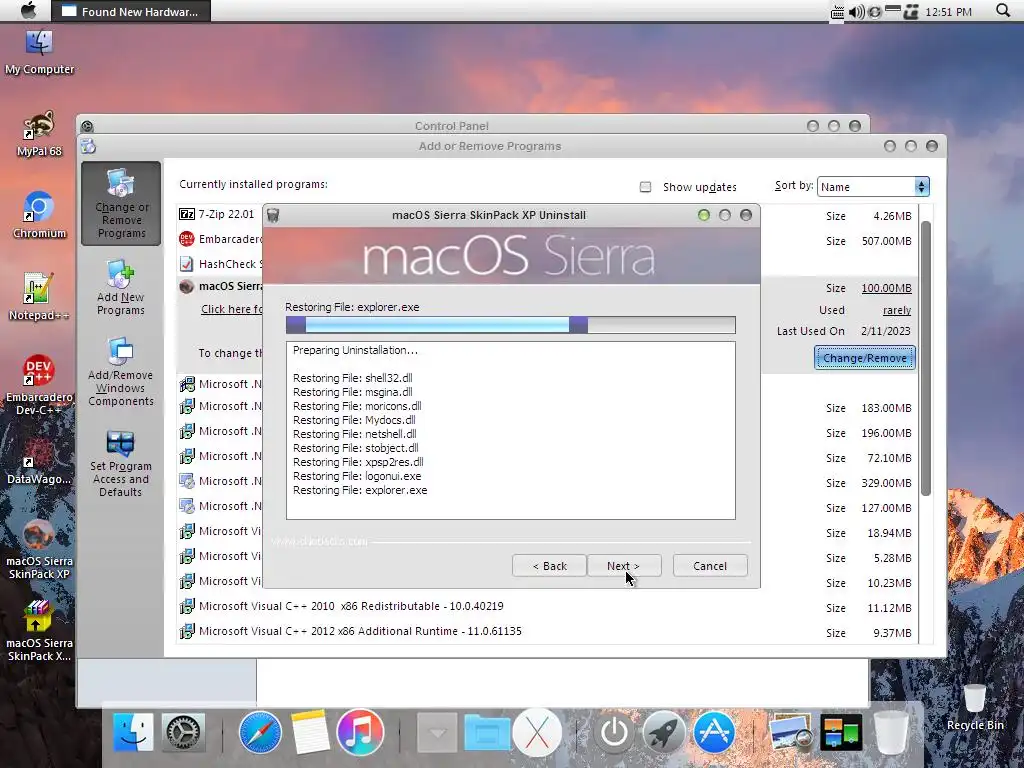
Task: Click the Change/Remove button
Action: tap(865, 358)
